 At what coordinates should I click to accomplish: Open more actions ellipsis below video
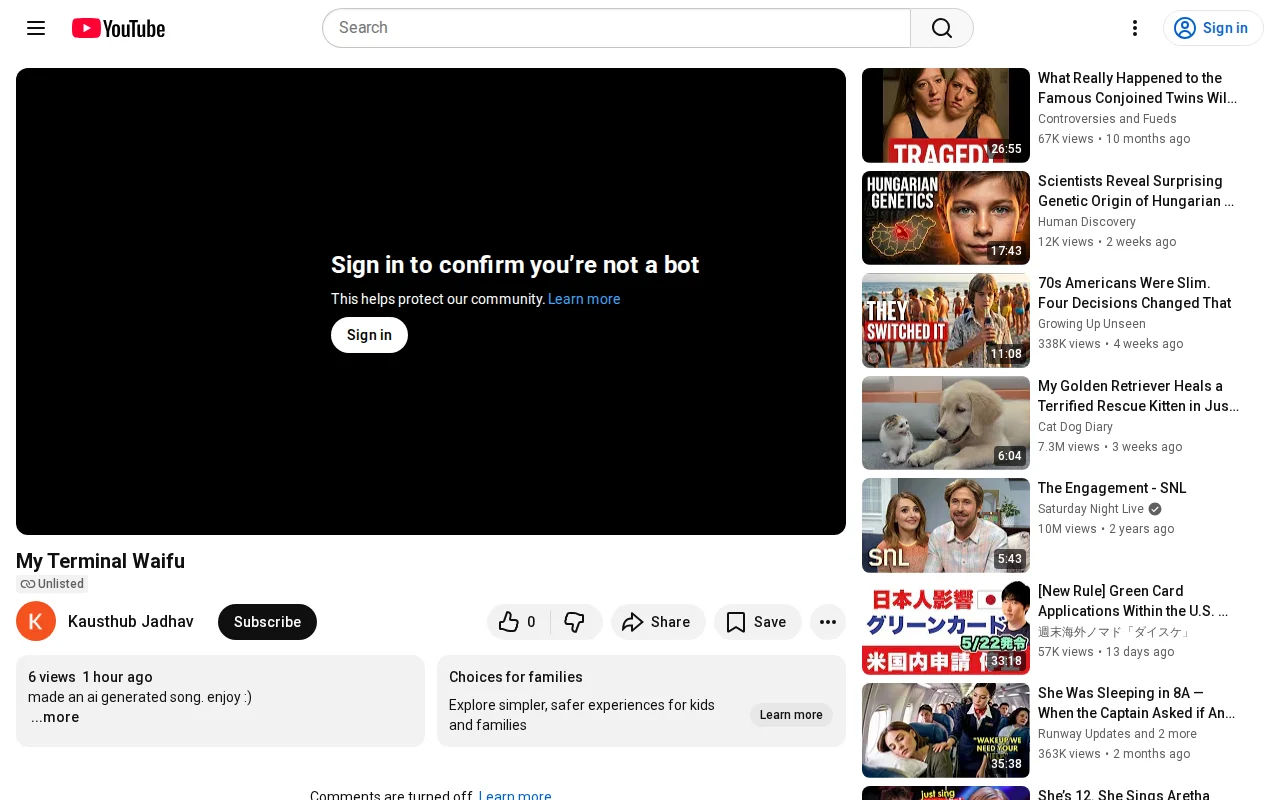point(828,622)
